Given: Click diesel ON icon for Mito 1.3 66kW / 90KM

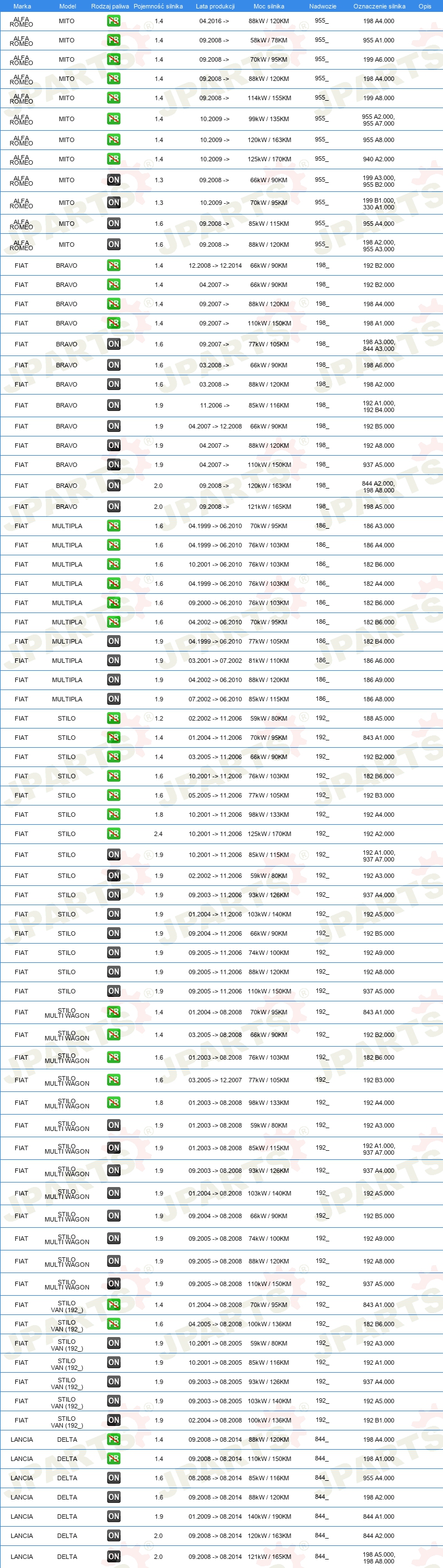Looking at the screenshot, I should point(113,180).
